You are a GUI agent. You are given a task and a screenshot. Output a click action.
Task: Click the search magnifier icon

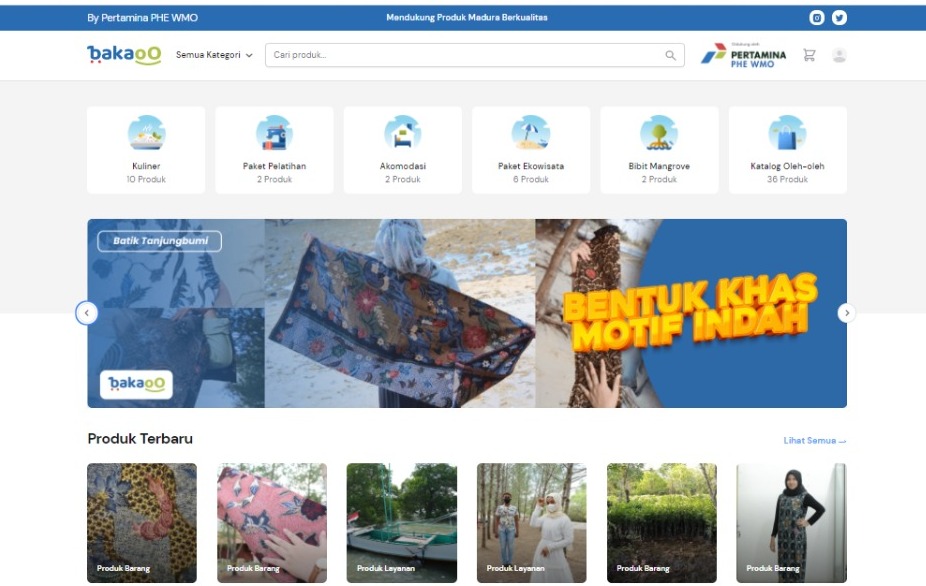(671, 56)
